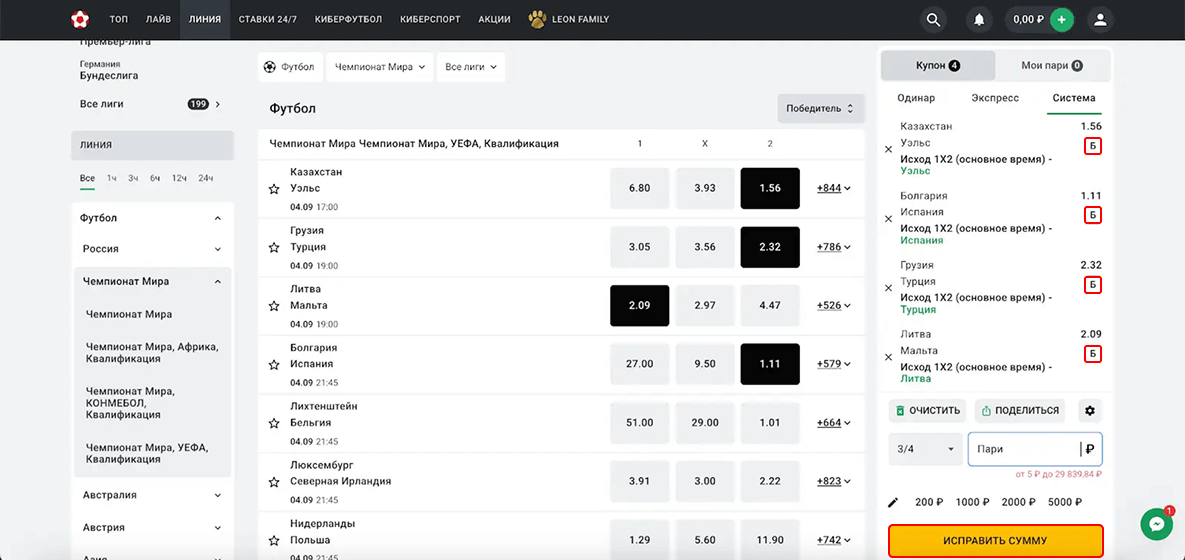Click the ОЧИСТИТЬ coupon button
The width and height of the screenshot is (1185, 560).
pos(928,410)
